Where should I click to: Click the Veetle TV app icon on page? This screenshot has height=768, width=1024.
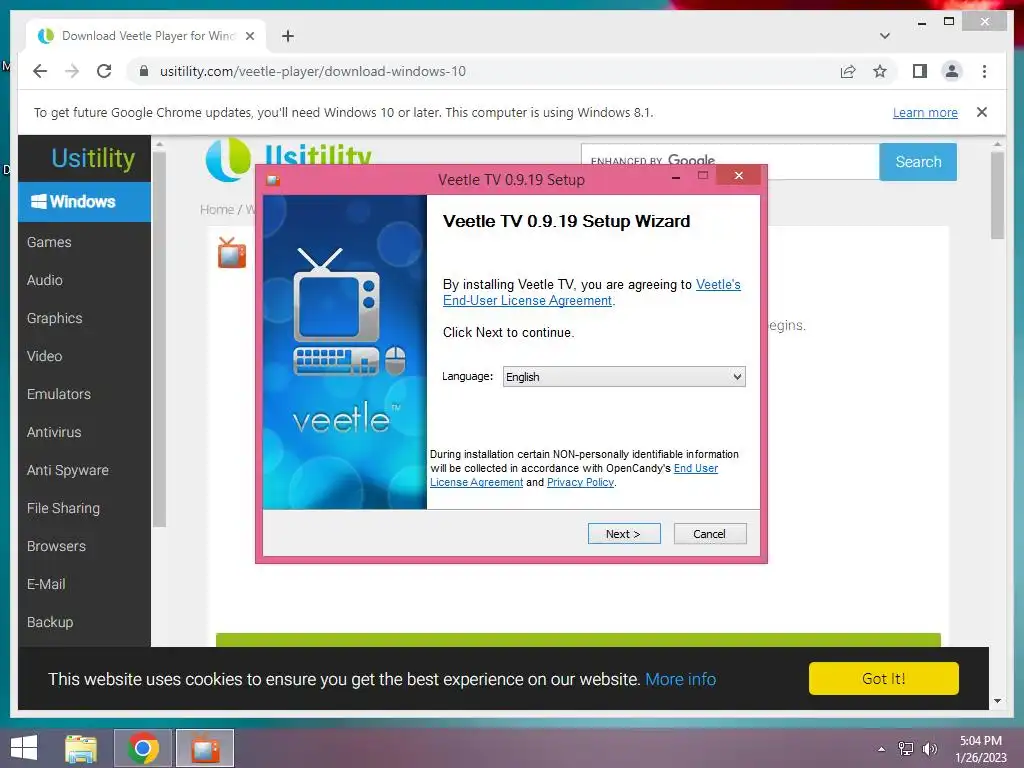(x=232, y=253)
